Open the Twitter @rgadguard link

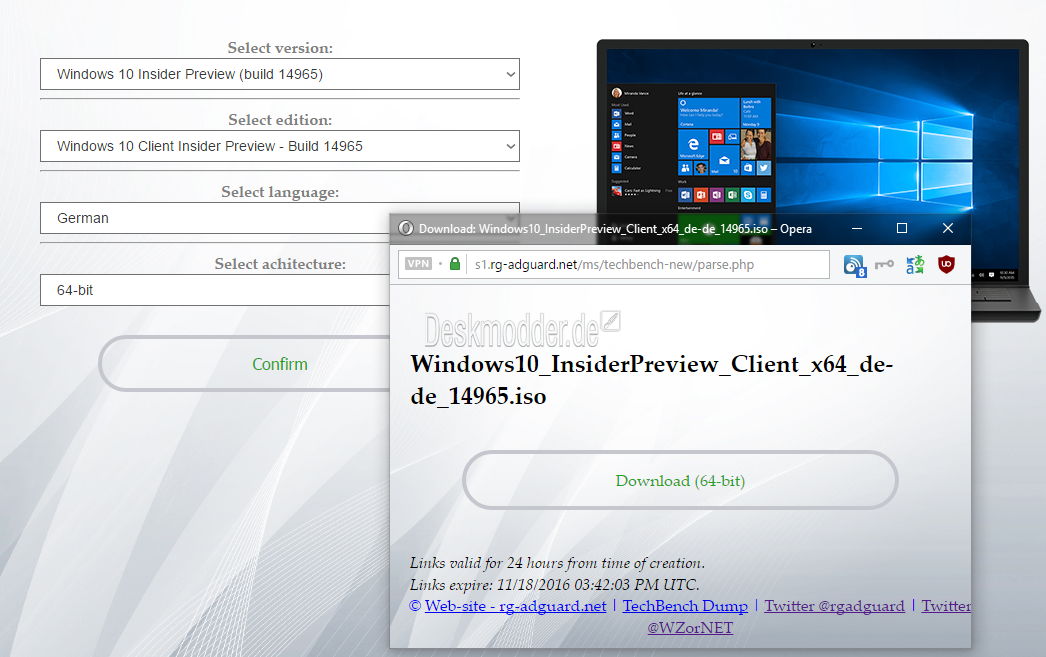[835, 606]
